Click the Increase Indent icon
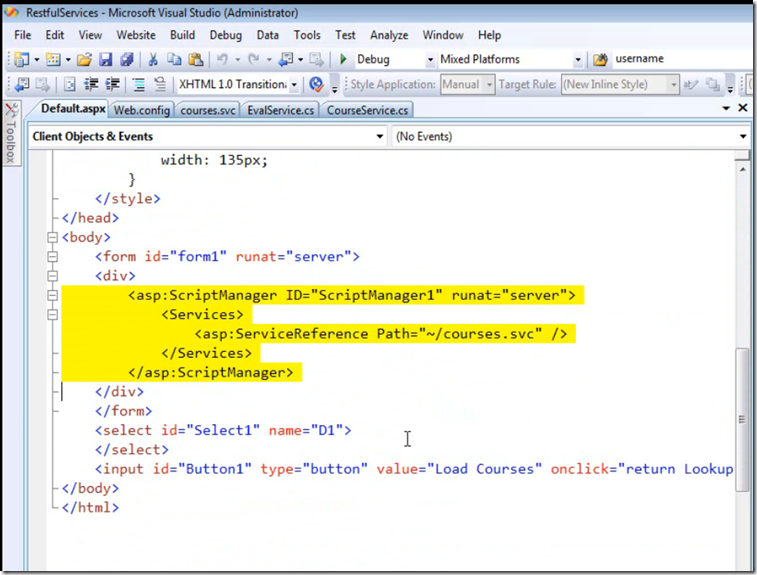The image size is (757, 575). [x=112, y=84]
